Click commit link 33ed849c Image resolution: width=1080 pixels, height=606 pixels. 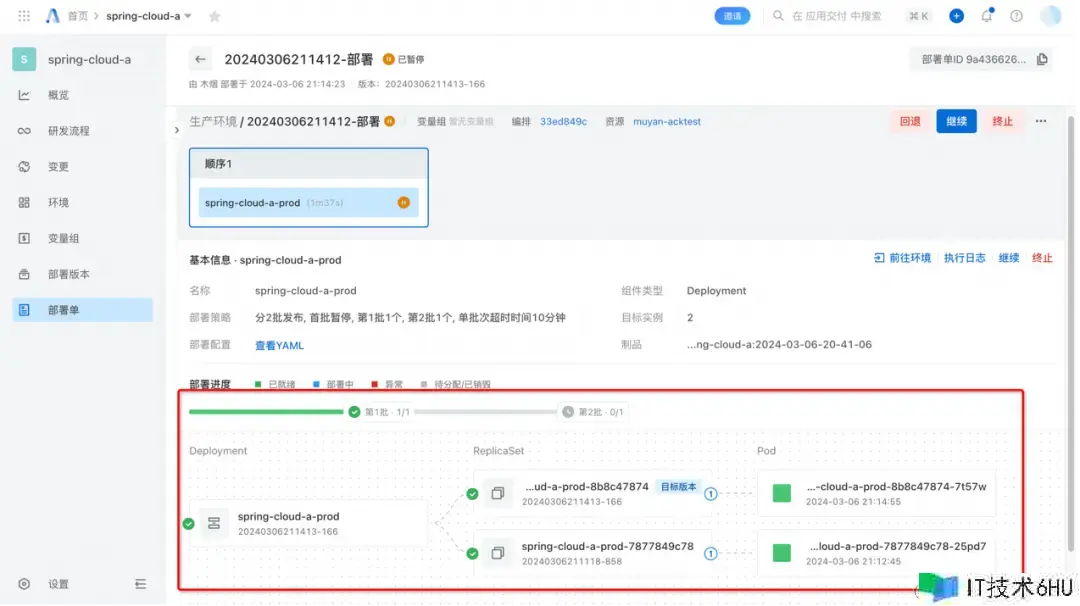coord(563,122)
